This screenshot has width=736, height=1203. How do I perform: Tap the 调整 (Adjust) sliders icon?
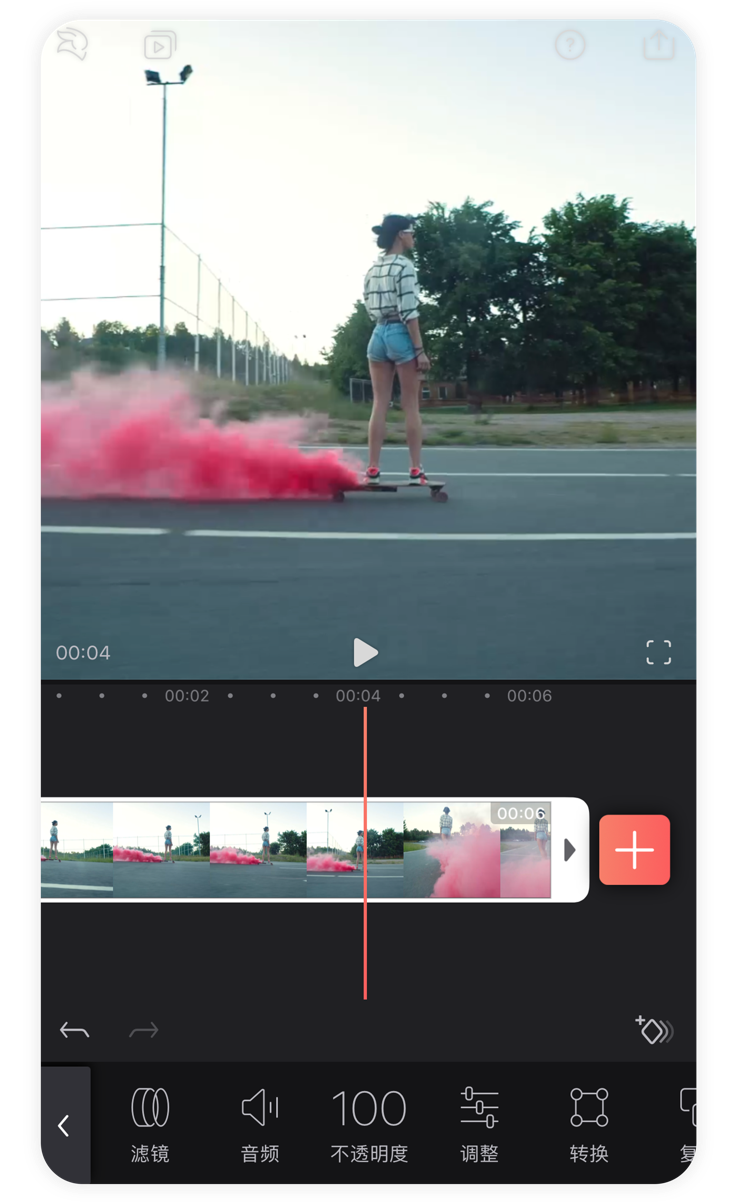point(479,1124)
